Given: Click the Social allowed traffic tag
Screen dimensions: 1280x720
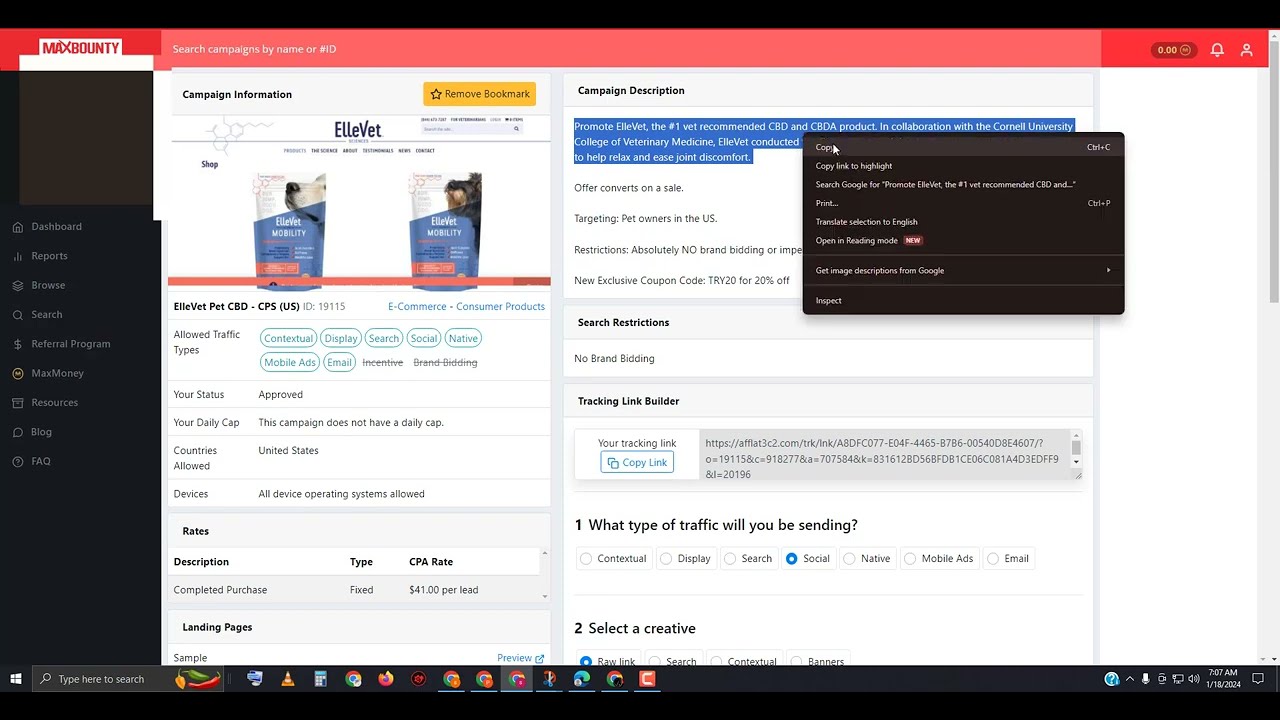Looking at the screenshot, I should tap(424, 339).
